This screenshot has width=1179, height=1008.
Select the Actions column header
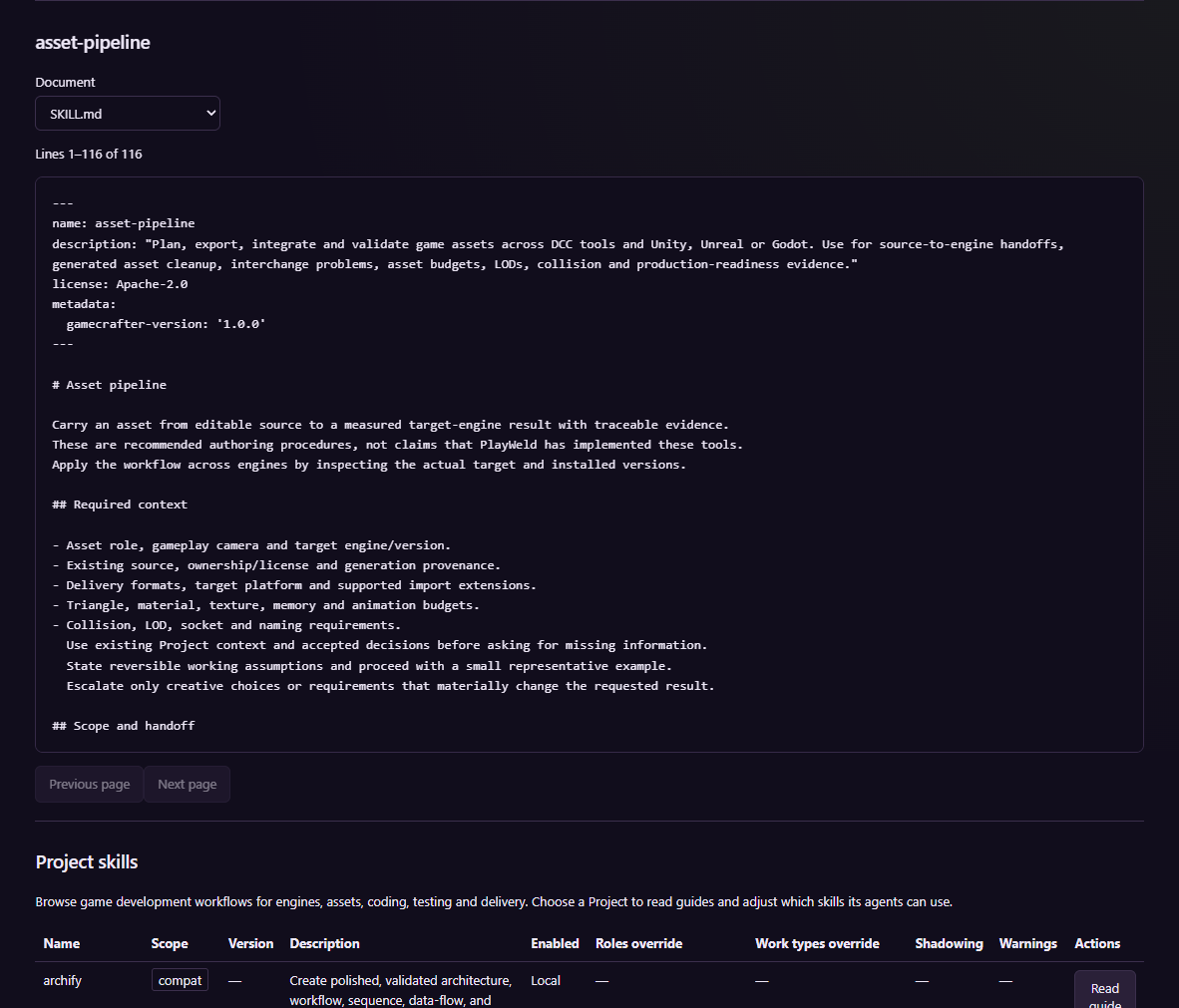point(1097,943)
